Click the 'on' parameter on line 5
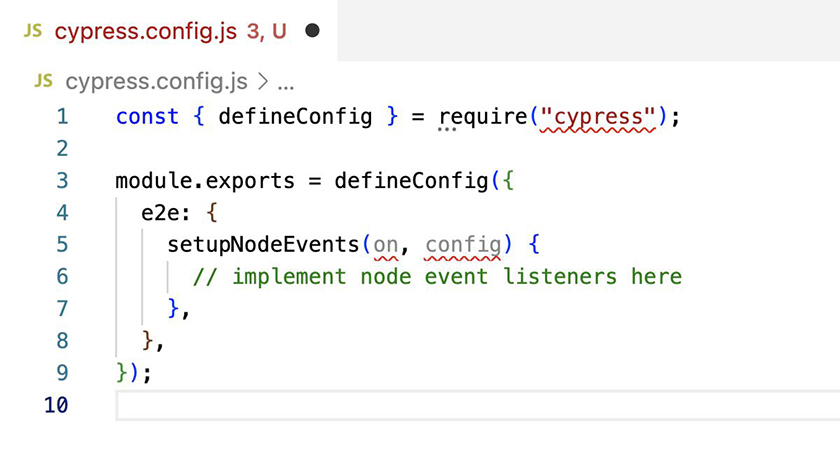840x449 pixels. click(x=386, y=246)
